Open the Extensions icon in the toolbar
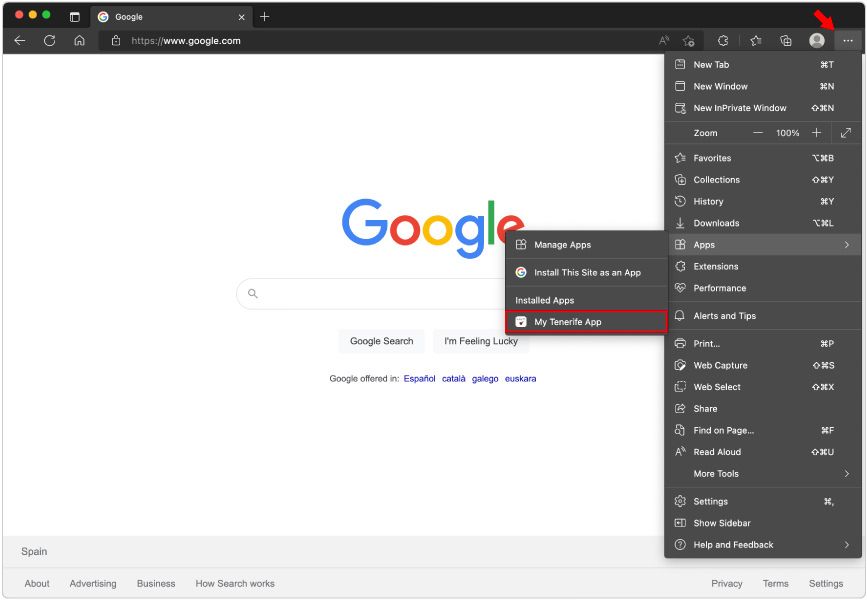 (x=722, y=41)
